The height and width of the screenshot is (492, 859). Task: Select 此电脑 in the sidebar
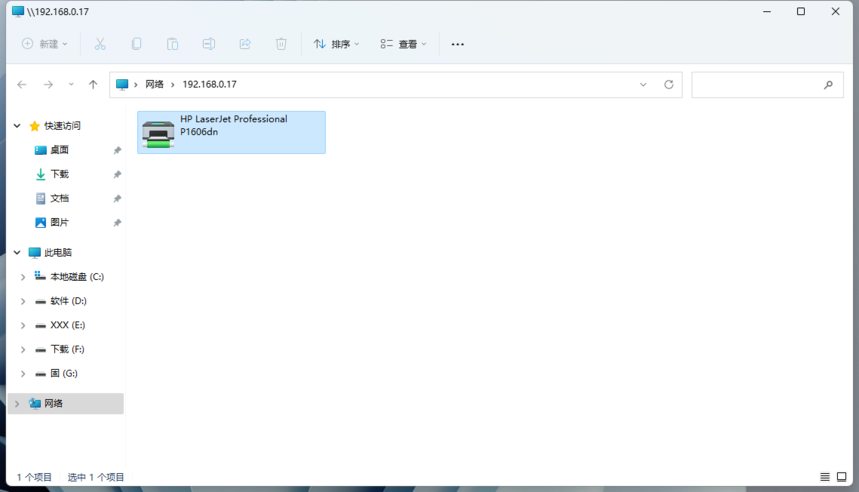(58, 253)
